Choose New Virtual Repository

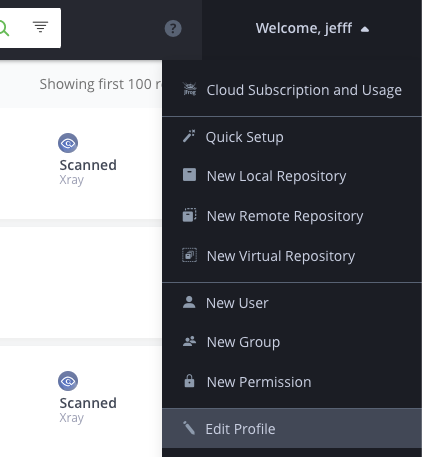pos(292,256)
